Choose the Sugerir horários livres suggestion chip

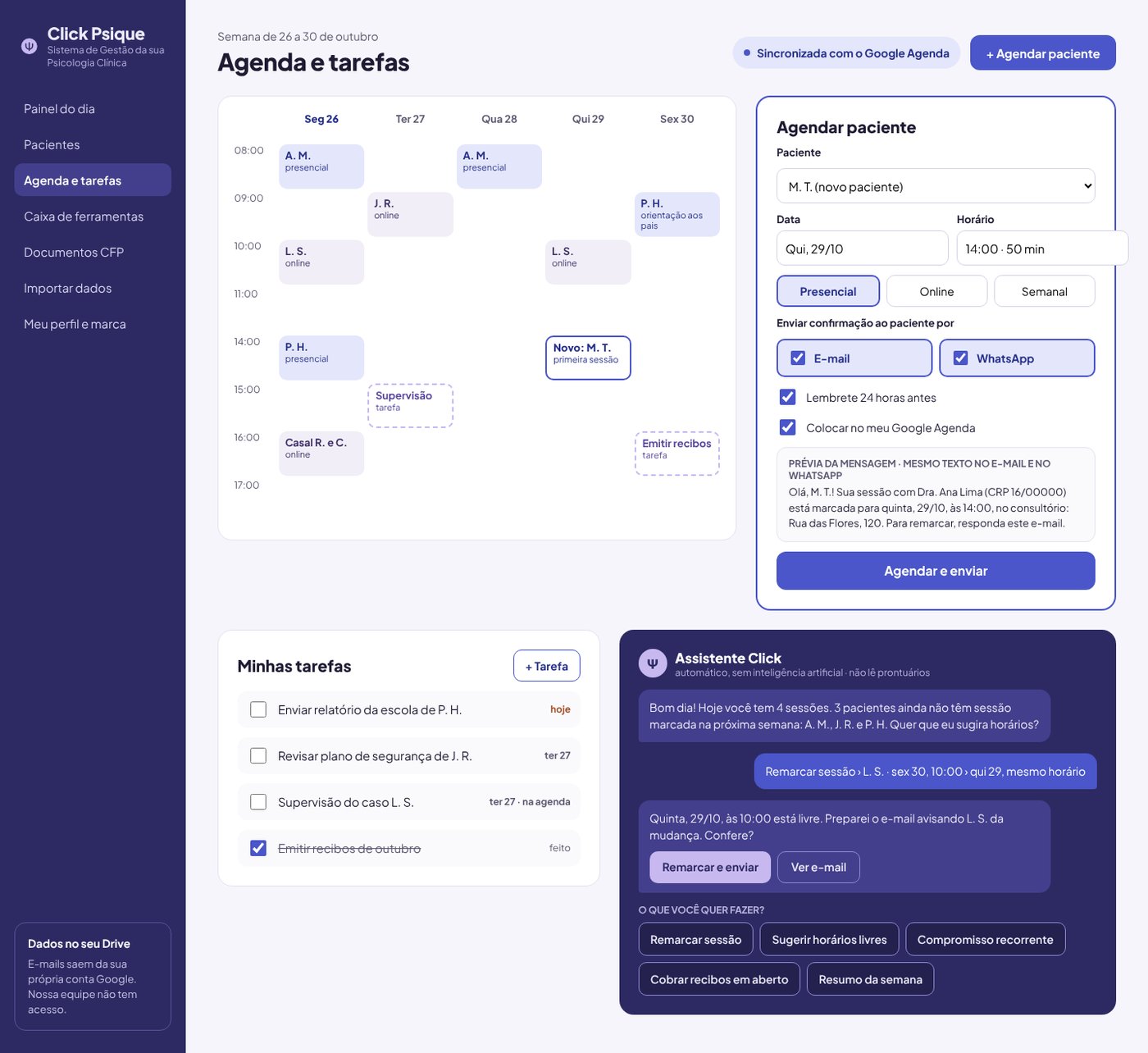click(829, 940)
